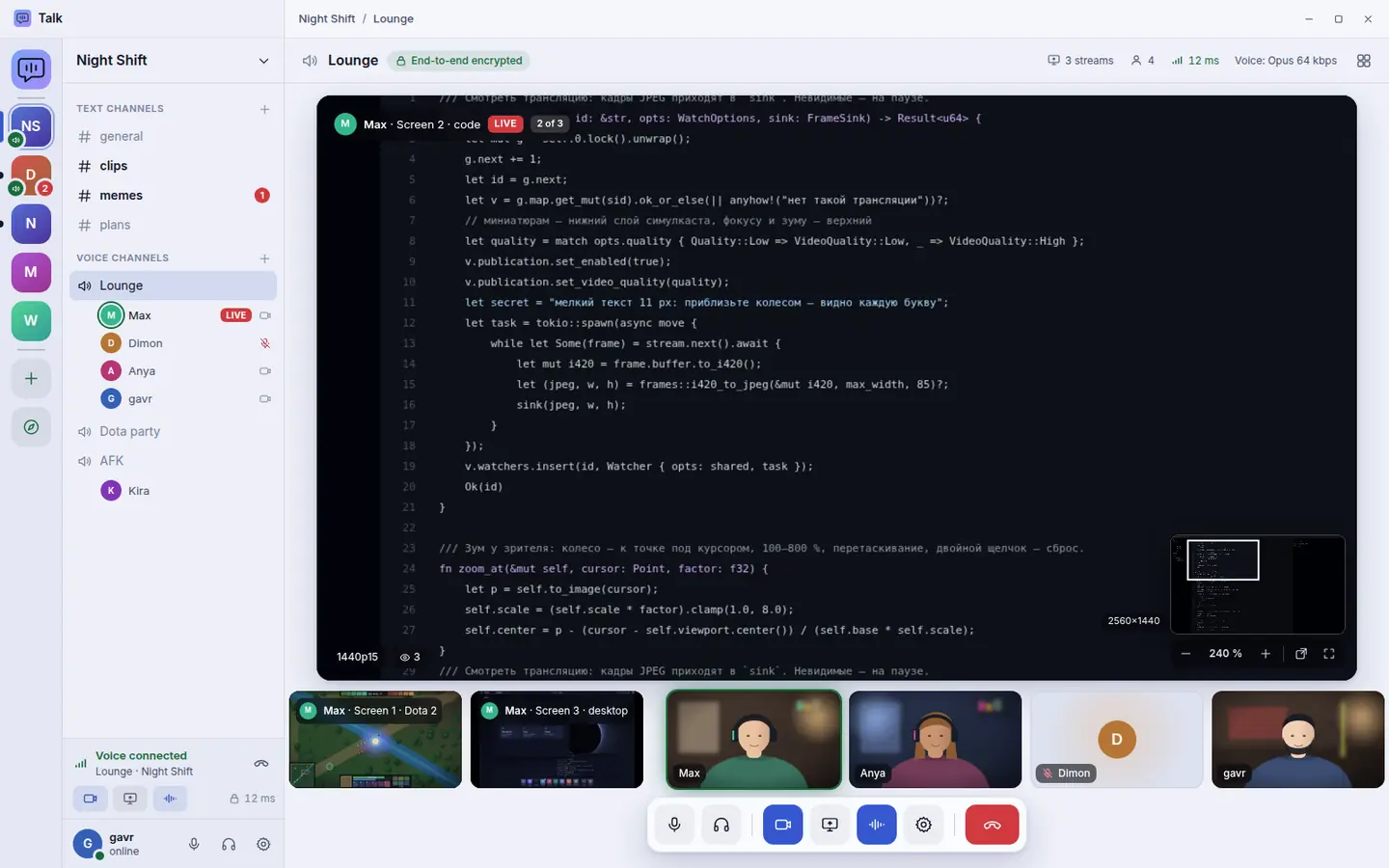
Task: Enter fullscreen for the code stream
Action: click(1328, 654)
